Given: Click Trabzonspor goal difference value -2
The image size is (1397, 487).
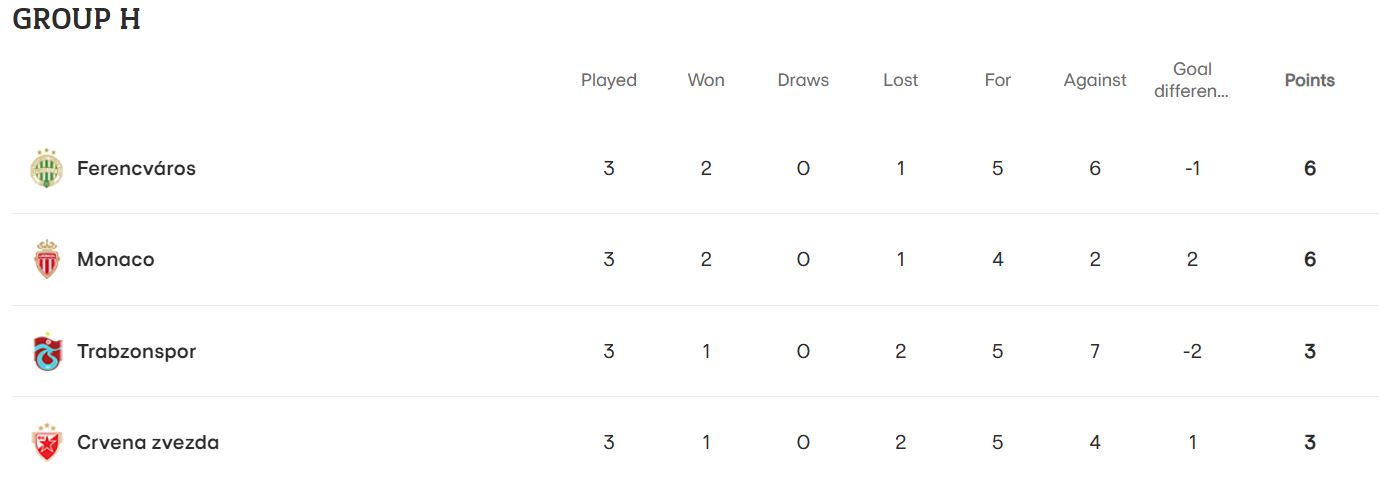Looking at the screenshot, I should [x=1192, y=352].
